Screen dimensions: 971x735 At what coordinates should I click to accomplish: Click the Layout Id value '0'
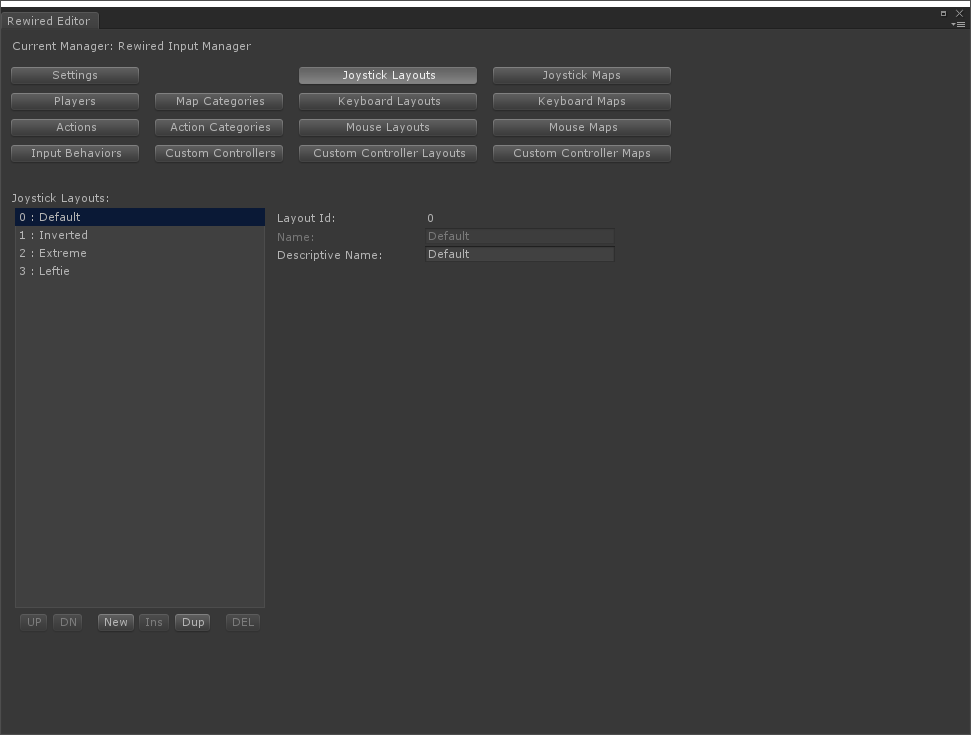[x=430, y=218]
